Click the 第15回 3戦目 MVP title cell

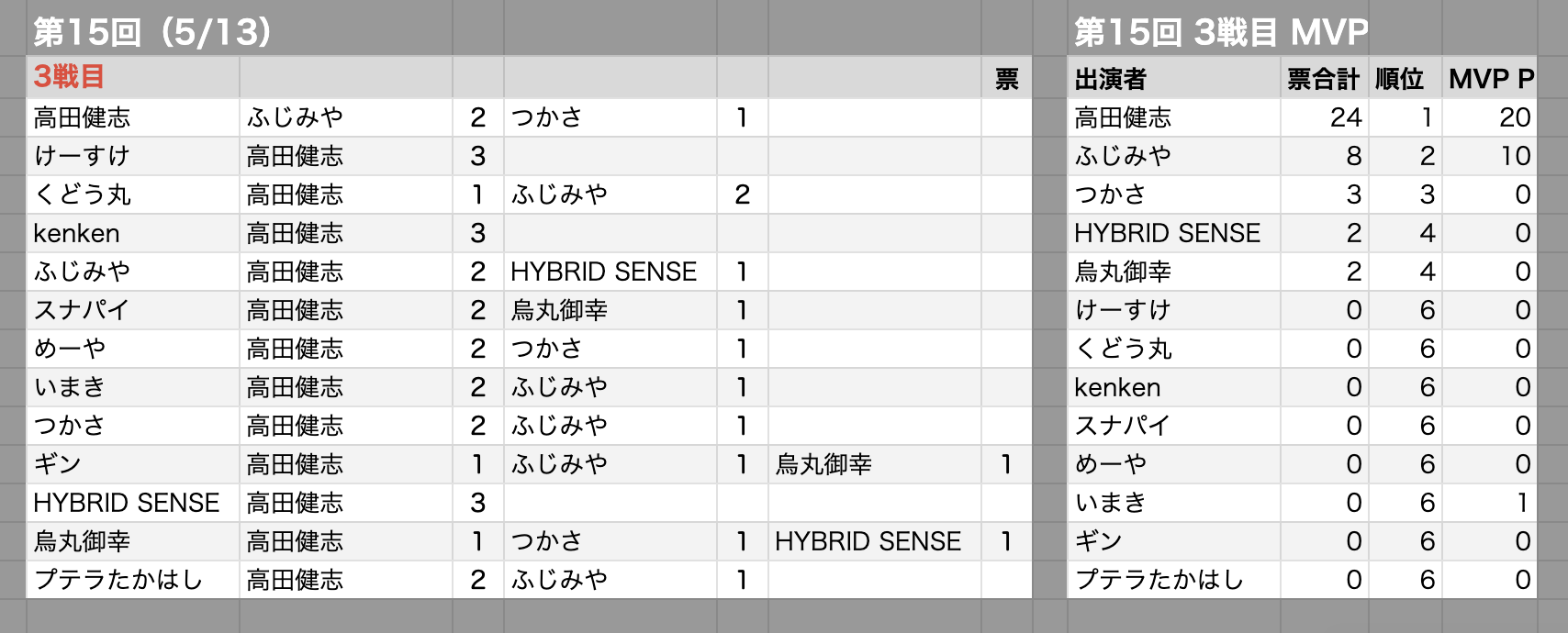[x=1221, y=31]
